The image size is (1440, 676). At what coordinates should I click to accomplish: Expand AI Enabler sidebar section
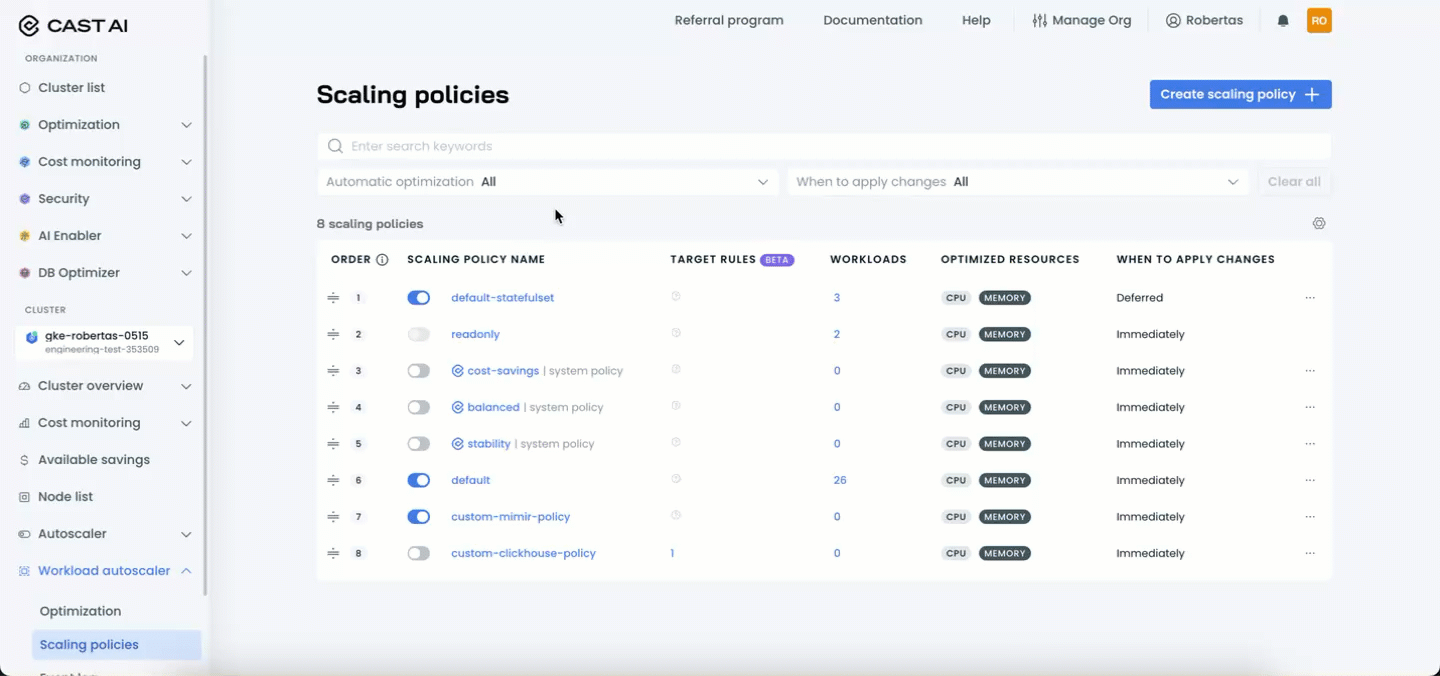[105, 236]
